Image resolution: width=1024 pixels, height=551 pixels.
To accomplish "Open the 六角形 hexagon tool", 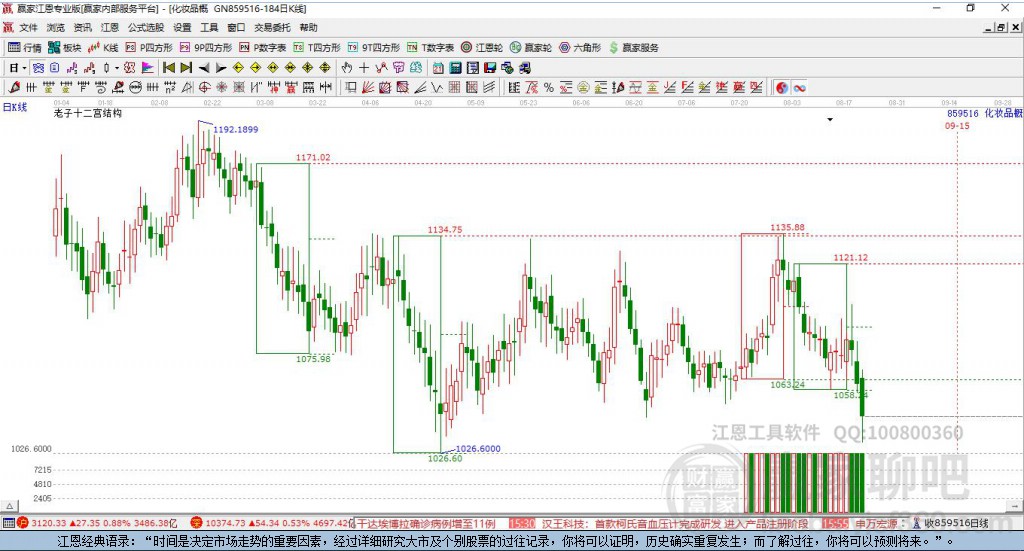I will 580,48.
